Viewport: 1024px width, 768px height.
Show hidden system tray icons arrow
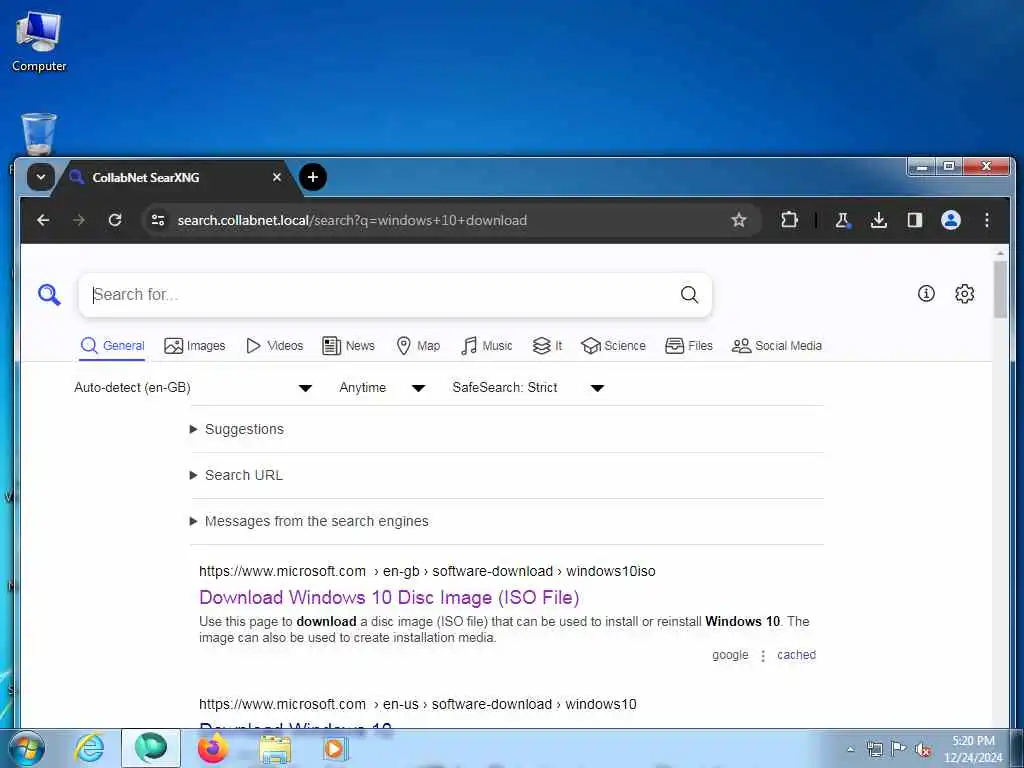[x=850, y=749]
